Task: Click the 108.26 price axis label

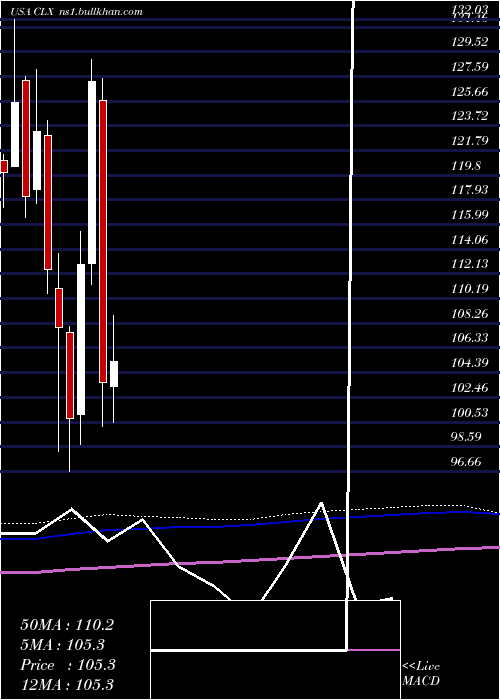Action: click(x=470, y=314)
